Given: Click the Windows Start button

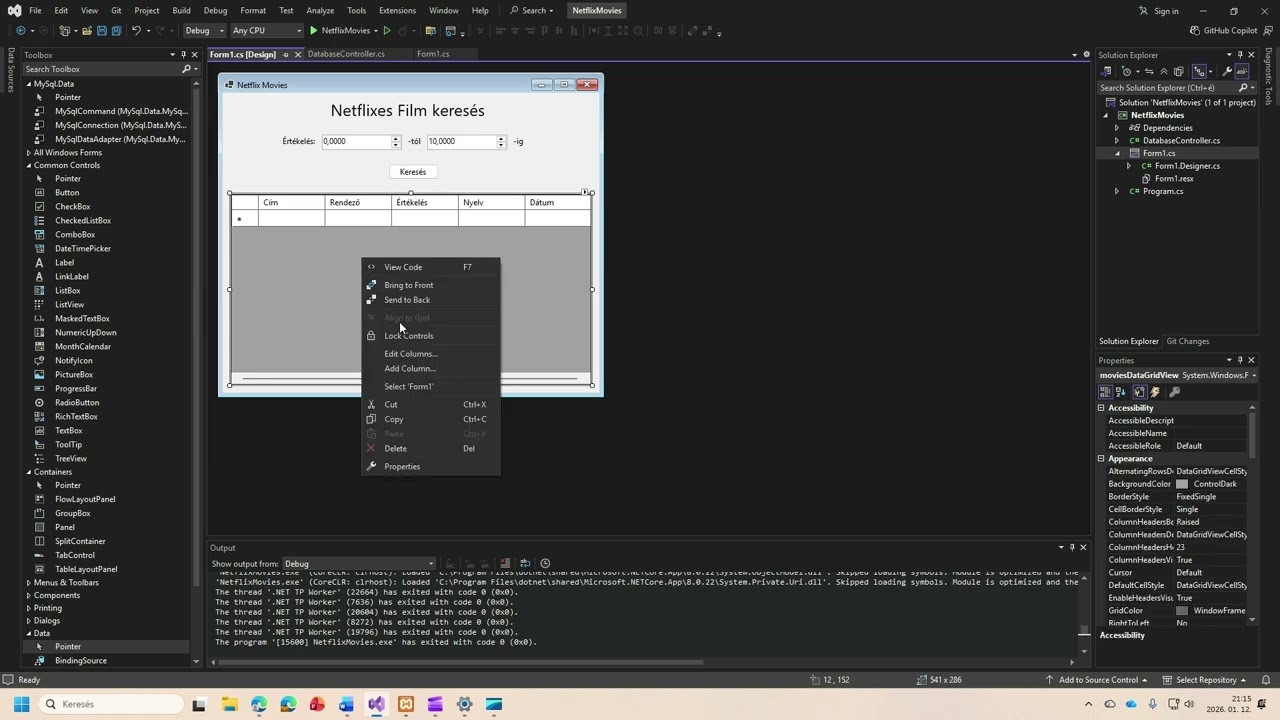Looking at the screenshot, I should [21, 704].
